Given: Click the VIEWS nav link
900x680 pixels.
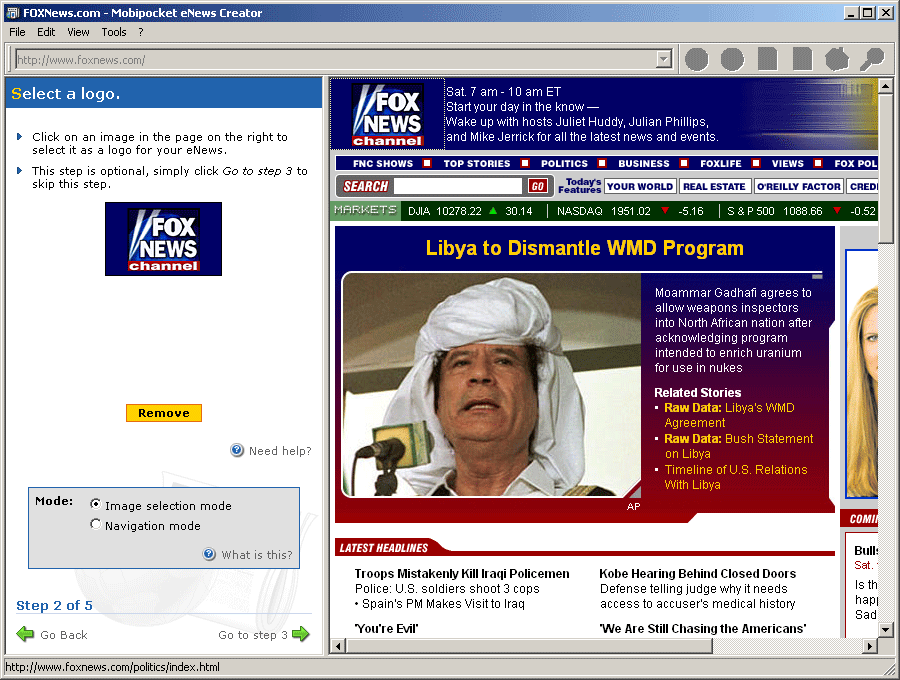Looking at the screenshot, I should (788, 164).
